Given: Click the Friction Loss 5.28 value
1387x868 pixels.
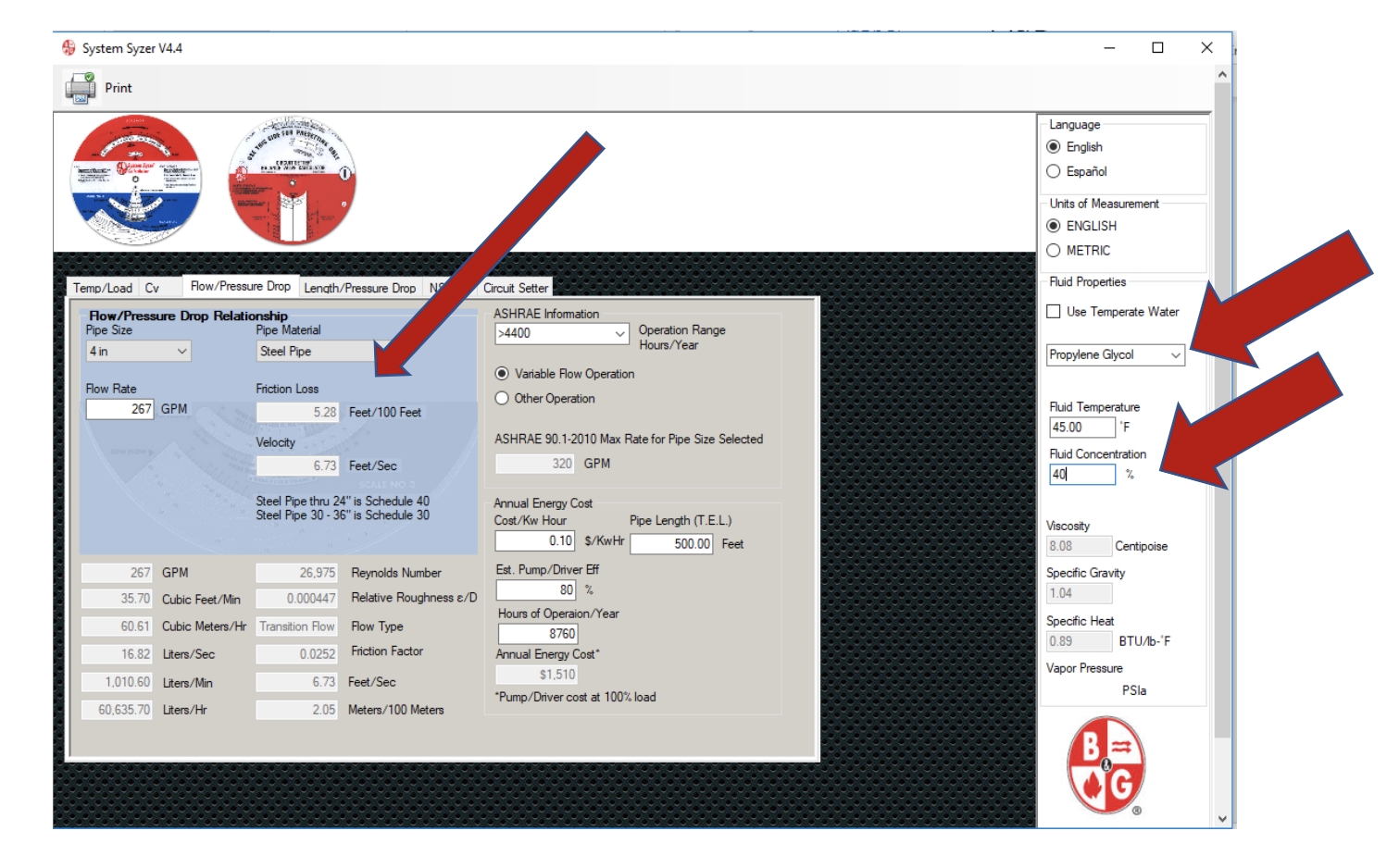Looking at the screenshot, I should pos(298,413).
